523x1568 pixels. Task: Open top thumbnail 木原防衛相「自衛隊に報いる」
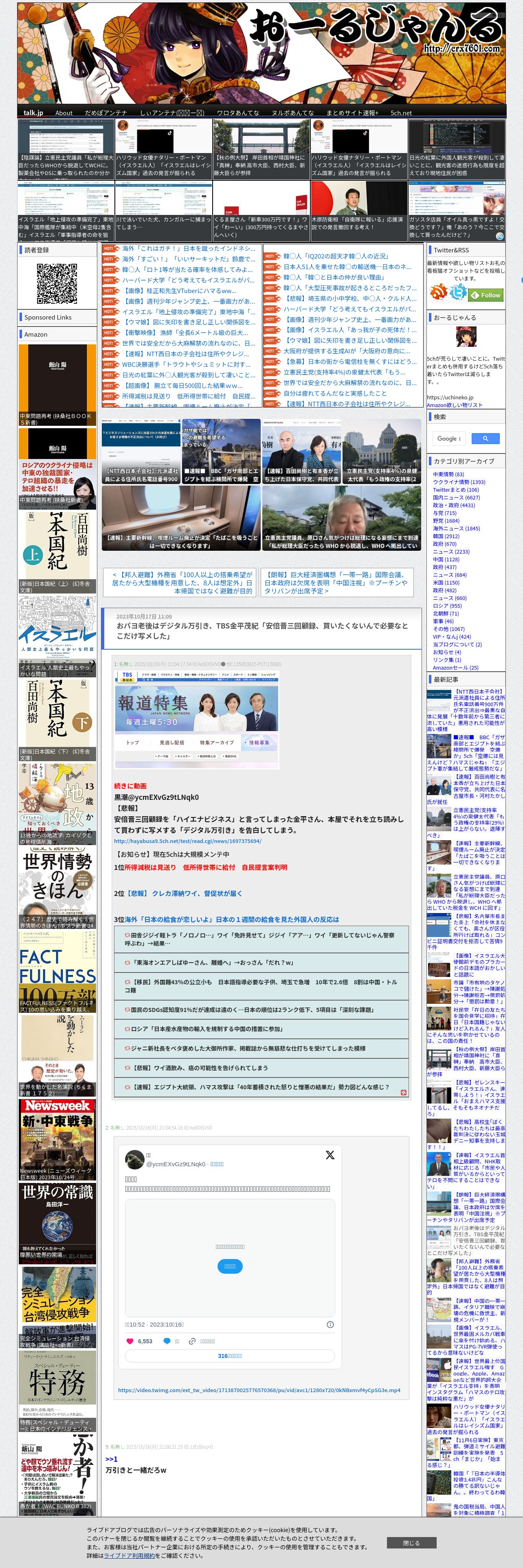(x=358, y=210)
